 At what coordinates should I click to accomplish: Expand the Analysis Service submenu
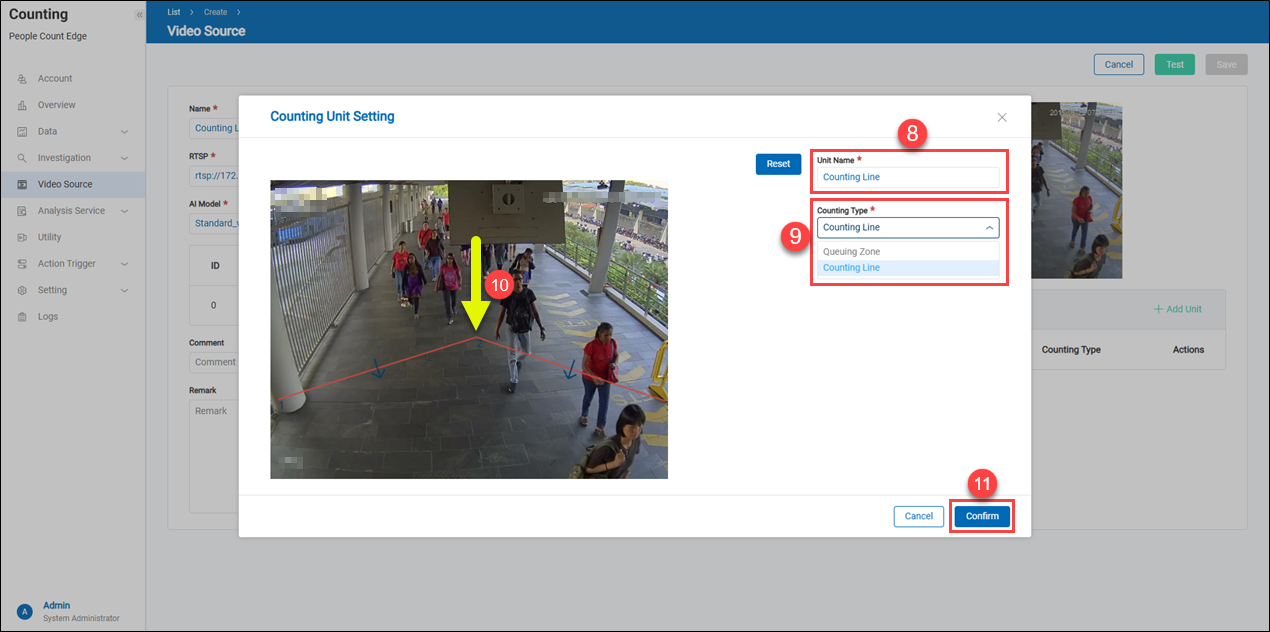click(x=125, y=211)
